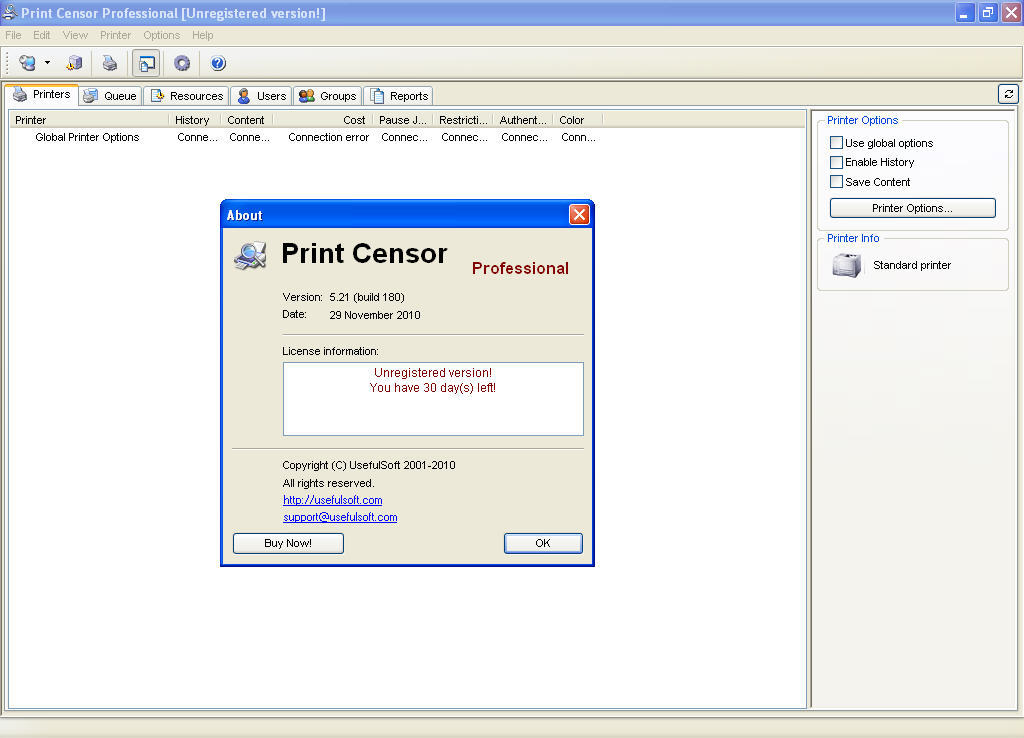Enable the Use global options checkbox
The width and height of the screenshot is (1024, 738).
[836, 142]
